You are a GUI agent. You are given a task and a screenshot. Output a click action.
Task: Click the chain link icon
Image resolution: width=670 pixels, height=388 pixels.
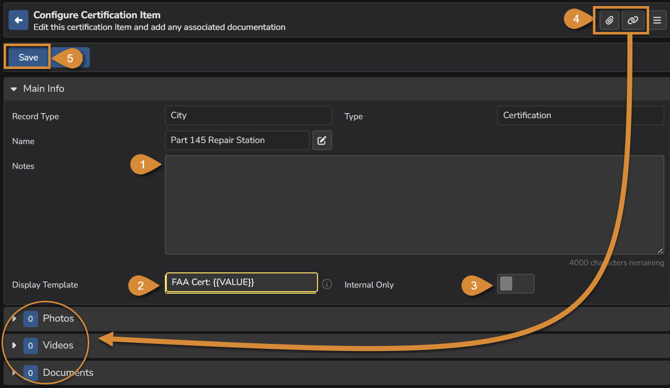coord(633,20)
